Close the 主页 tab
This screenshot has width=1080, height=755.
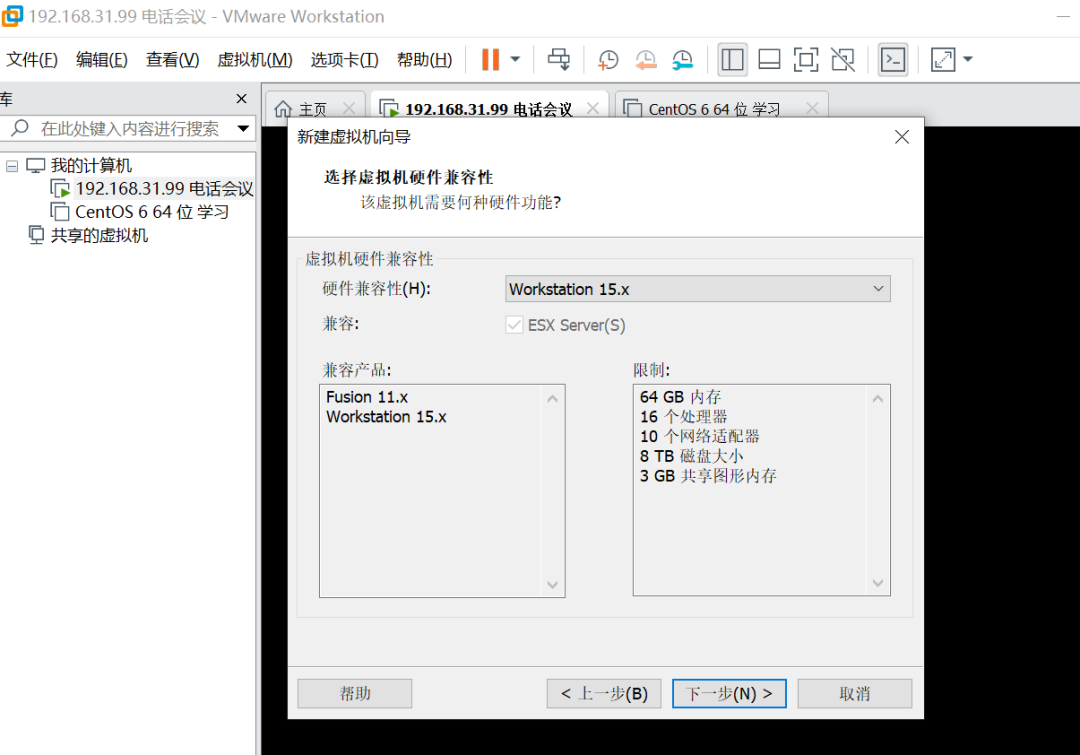349,109
